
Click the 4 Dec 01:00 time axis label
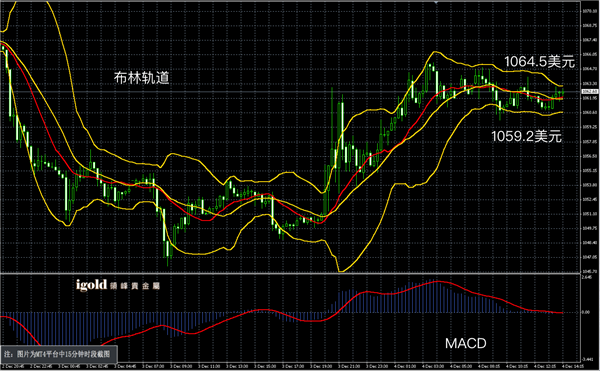pos(405,366)
